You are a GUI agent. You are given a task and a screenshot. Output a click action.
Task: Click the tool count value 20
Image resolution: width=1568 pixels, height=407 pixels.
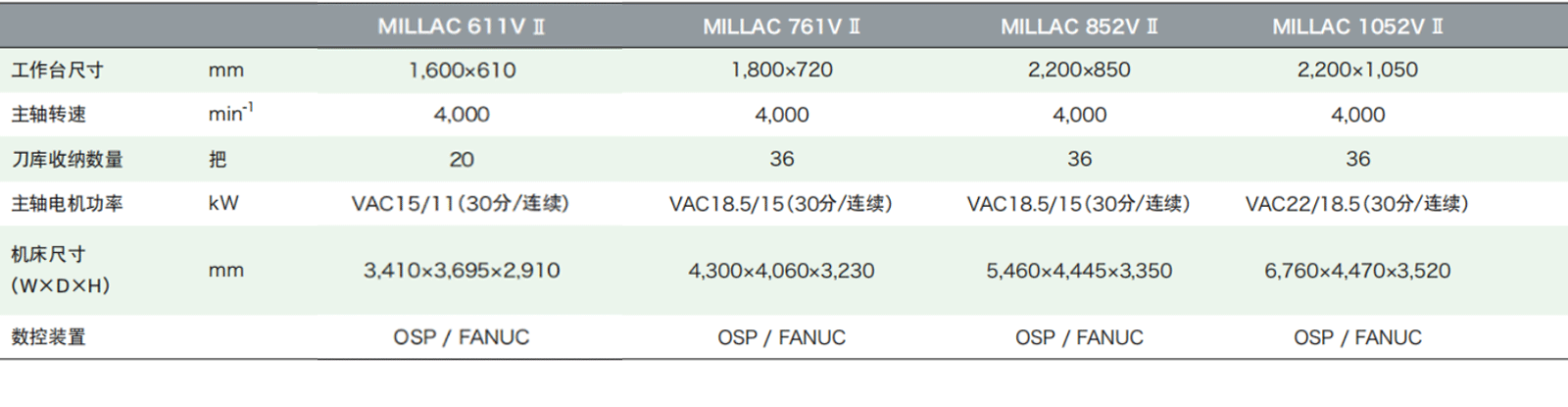coord(462,159)
